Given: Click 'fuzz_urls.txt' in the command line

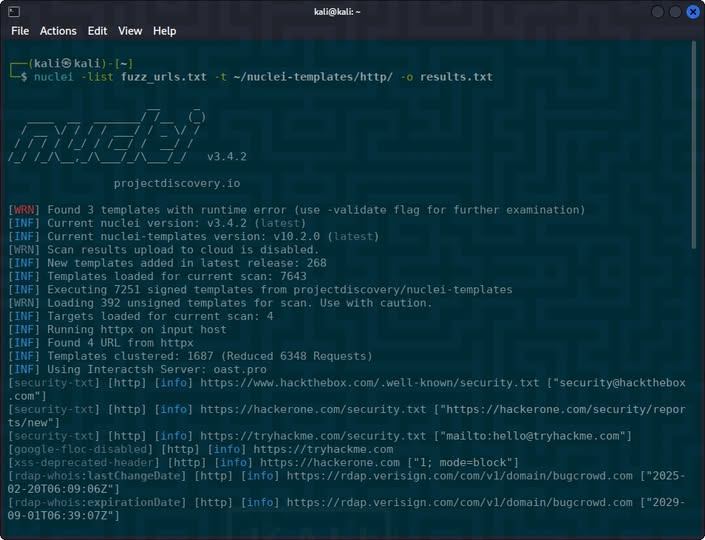Looking at the screenshot, I should pyautogui.click(x=164, y=77).
